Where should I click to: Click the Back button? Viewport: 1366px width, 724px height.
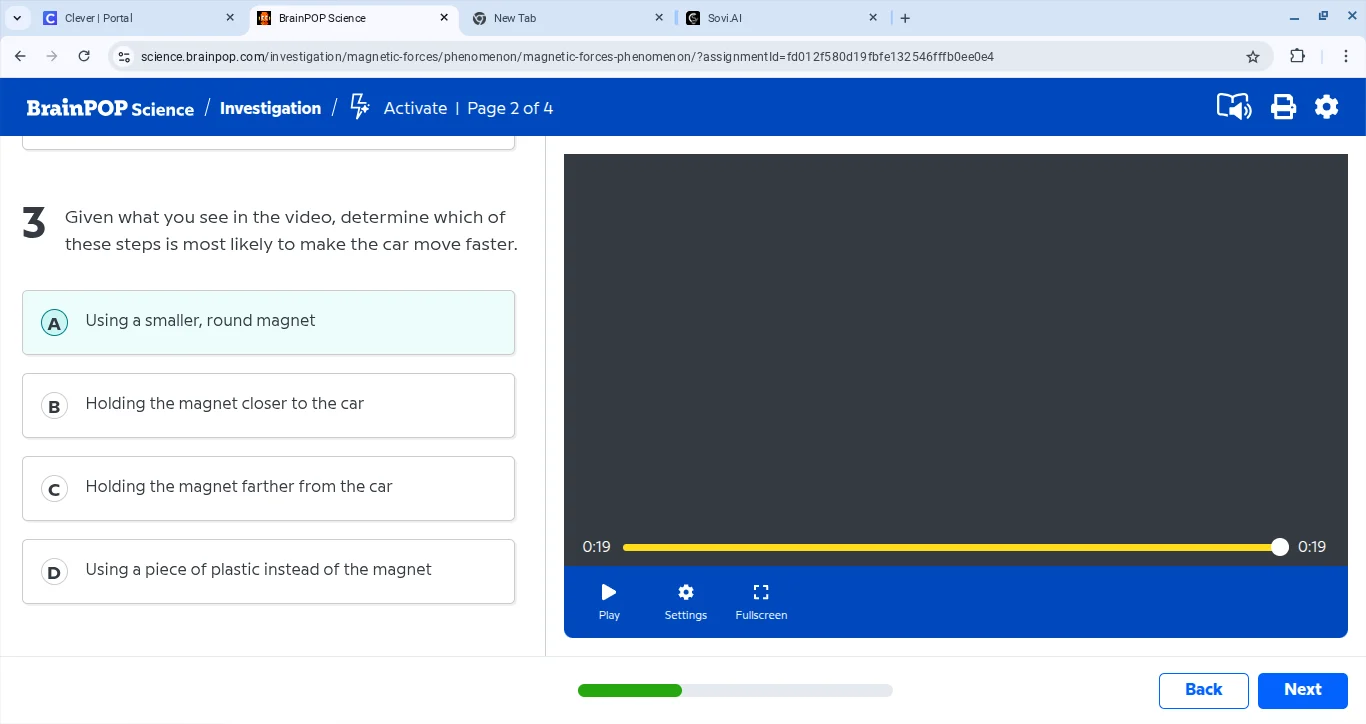(1203, 690)
